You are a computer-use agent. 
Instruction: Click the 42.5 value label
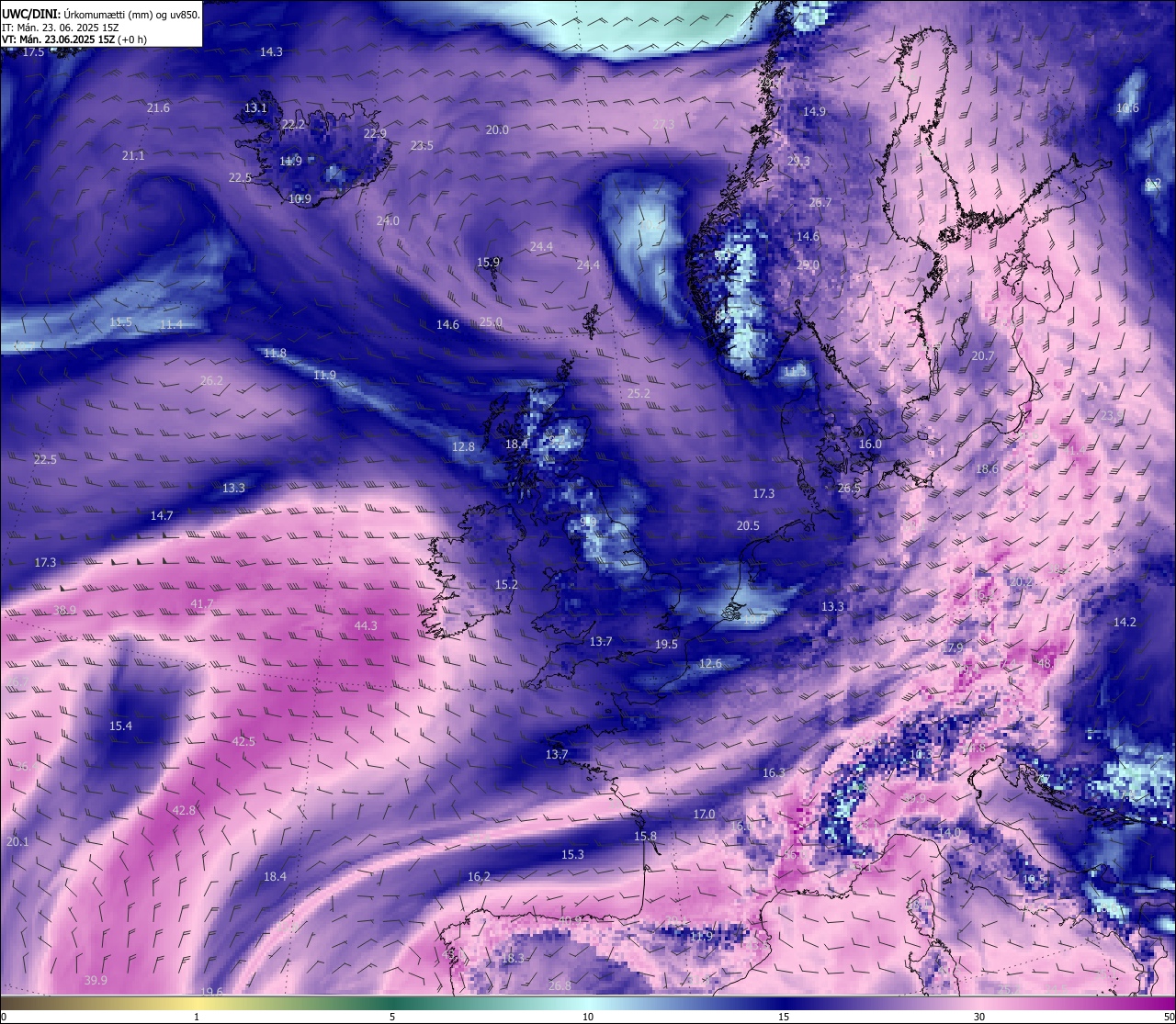click(x=243, y=741)
